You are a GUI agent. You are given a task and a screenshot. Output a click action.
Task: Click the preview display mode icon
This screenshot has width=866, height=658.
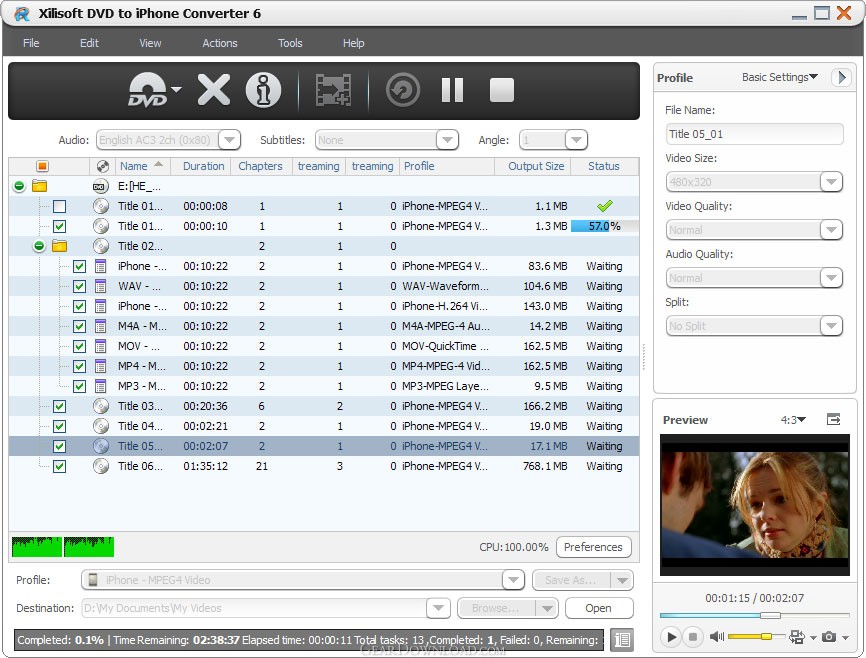coord(796,637)
